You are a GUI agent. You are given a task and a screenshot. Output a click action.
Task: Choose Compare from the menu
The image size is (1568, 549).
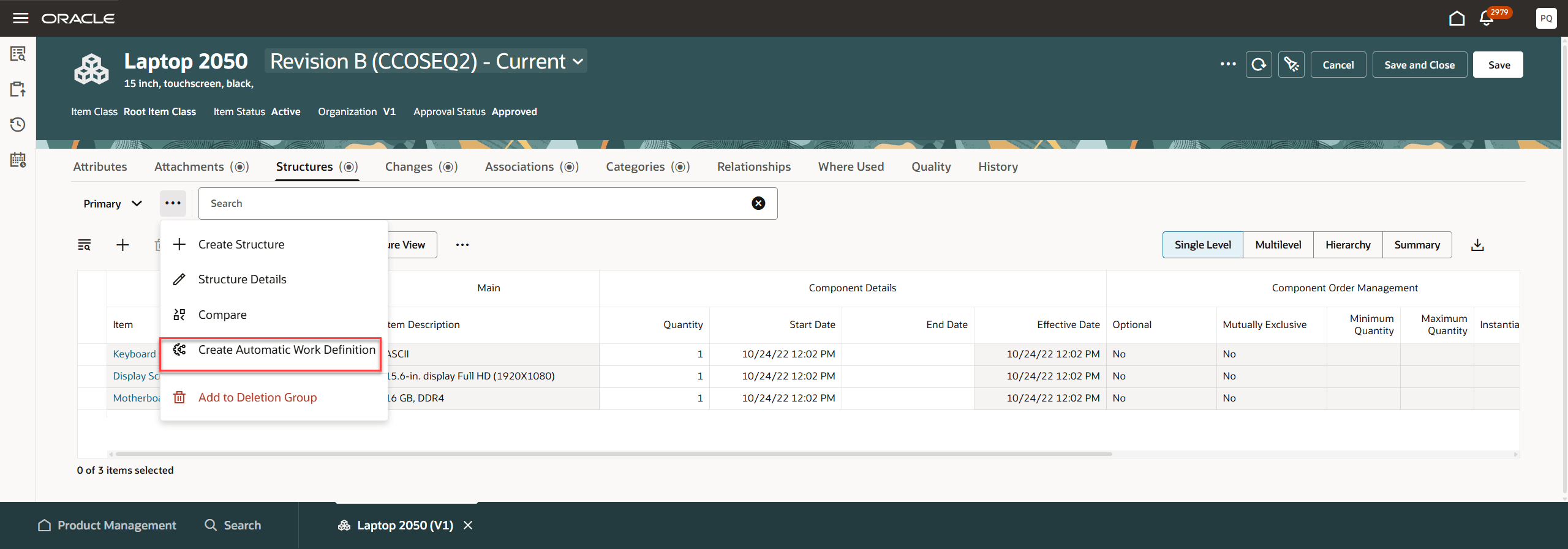pyautogui.click(x=274, y=315)
